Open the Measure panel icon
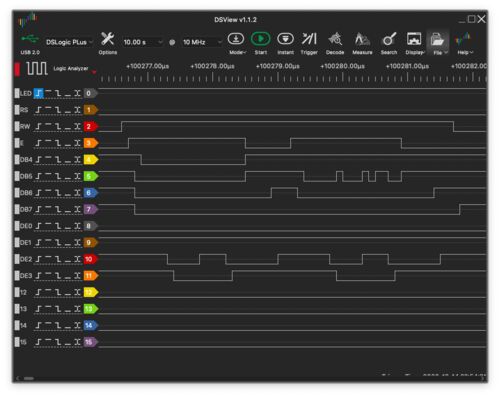 point(362,39)
